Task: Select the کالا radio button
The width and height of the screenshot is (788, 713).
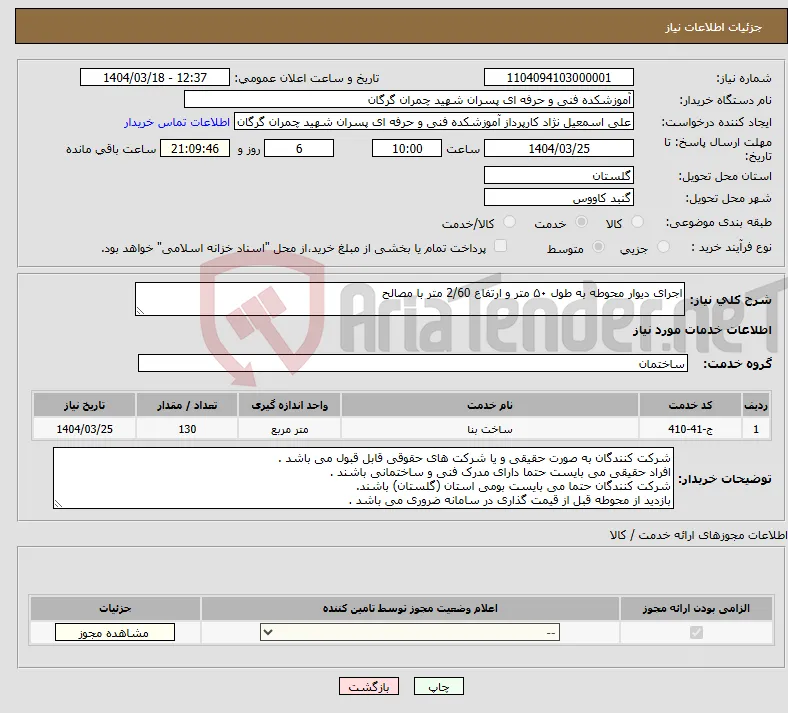Action: [x=637, y=222]
